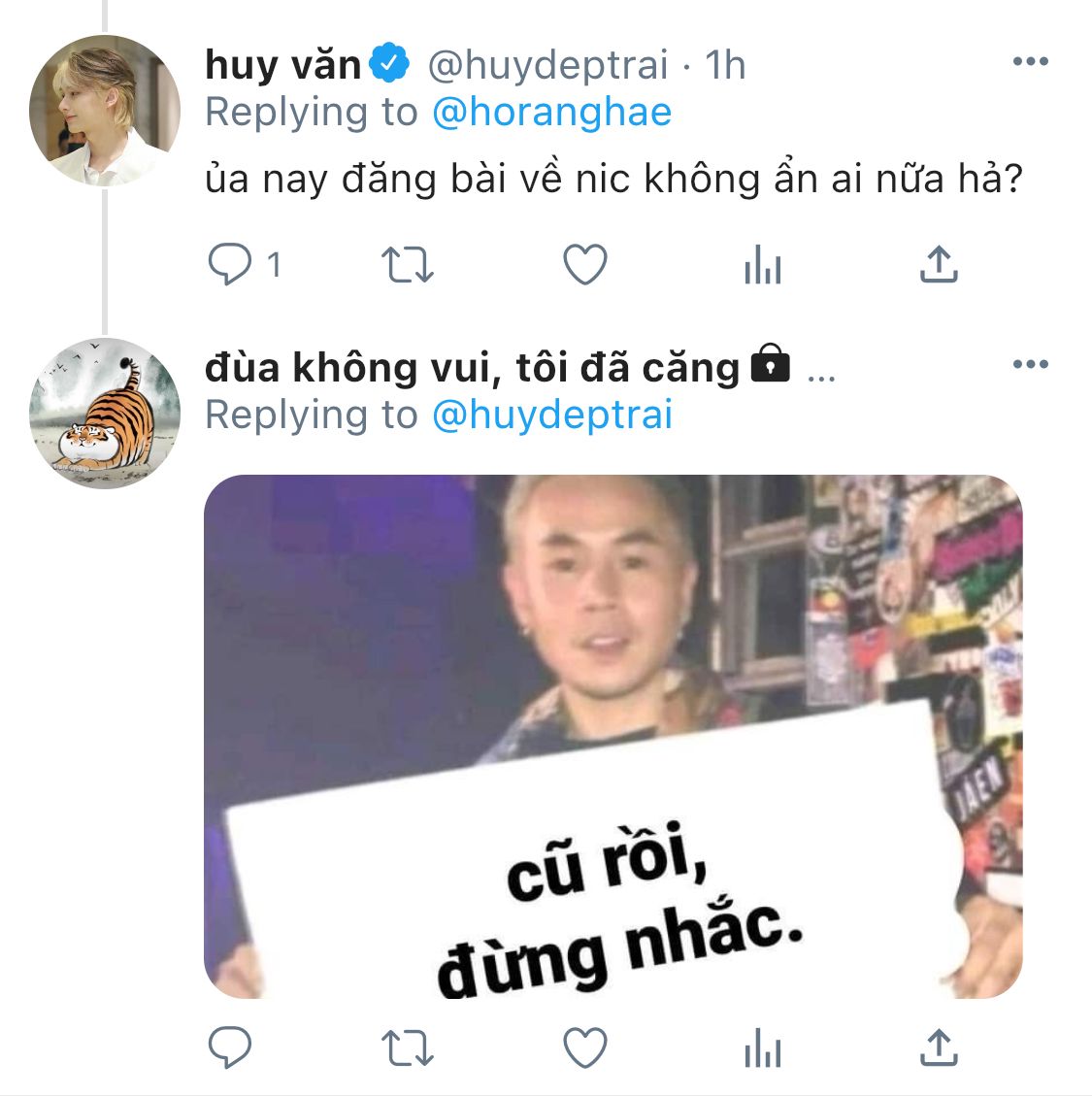Screen dimensions: 1092x1096
Task: Open more options on huy văn's tweet
Action: click(x=1031, y=61)
